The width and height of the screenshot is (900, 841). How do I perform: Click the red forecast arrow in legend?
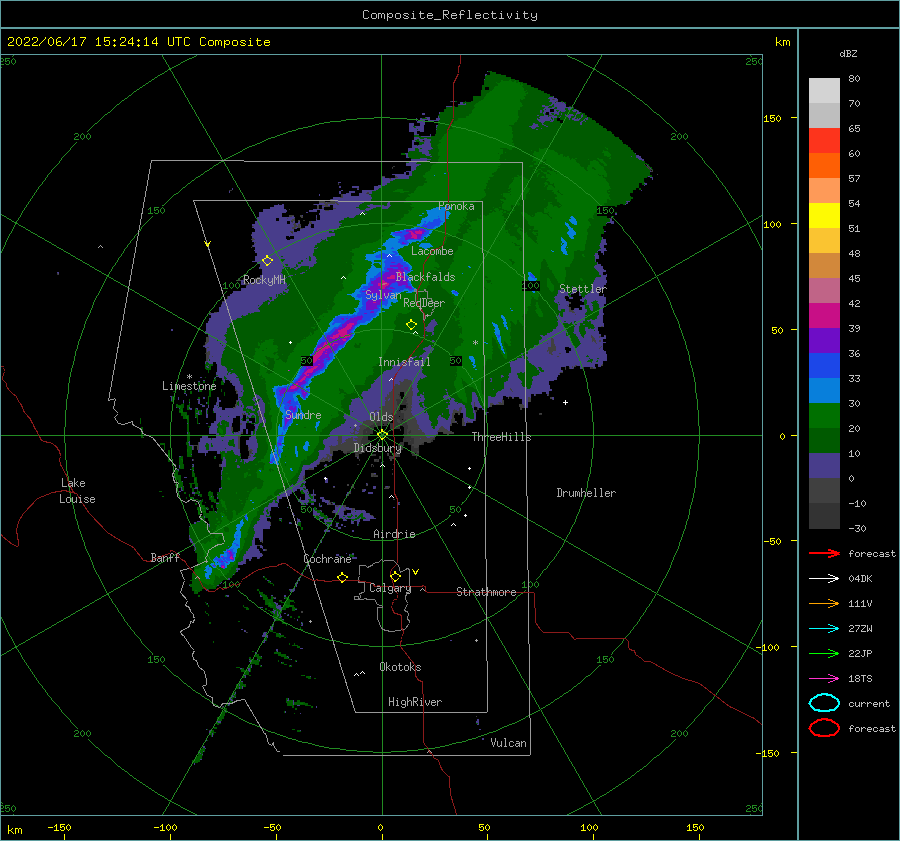coord(824,553)
